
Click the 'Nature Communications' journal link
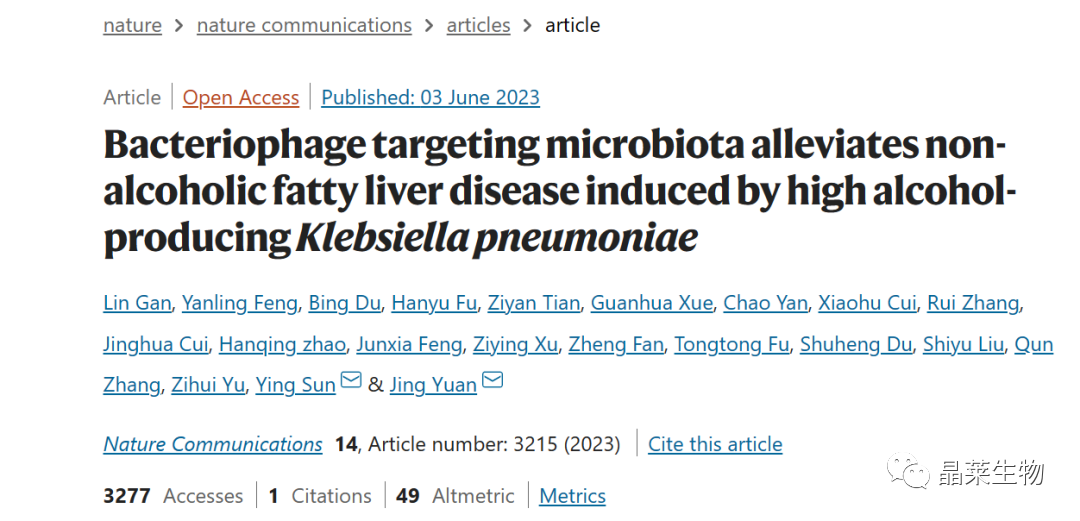point(213,444)
